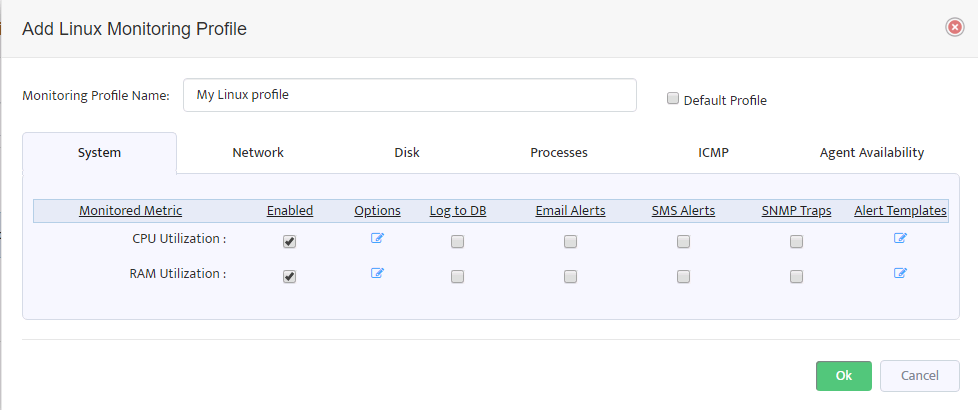Edit RAM Utilization alert template icon
978x410 pixels.
point(900,273)
